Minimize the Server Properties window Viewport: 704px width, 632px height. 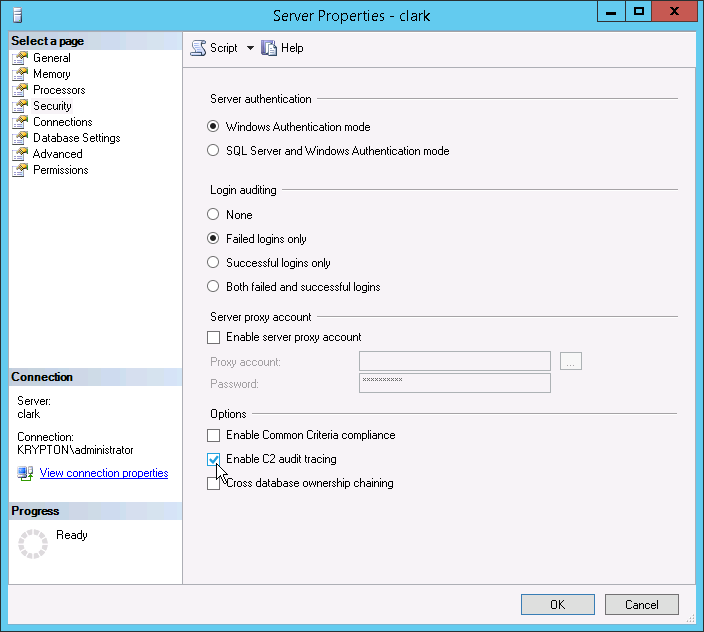pos(611,12)
